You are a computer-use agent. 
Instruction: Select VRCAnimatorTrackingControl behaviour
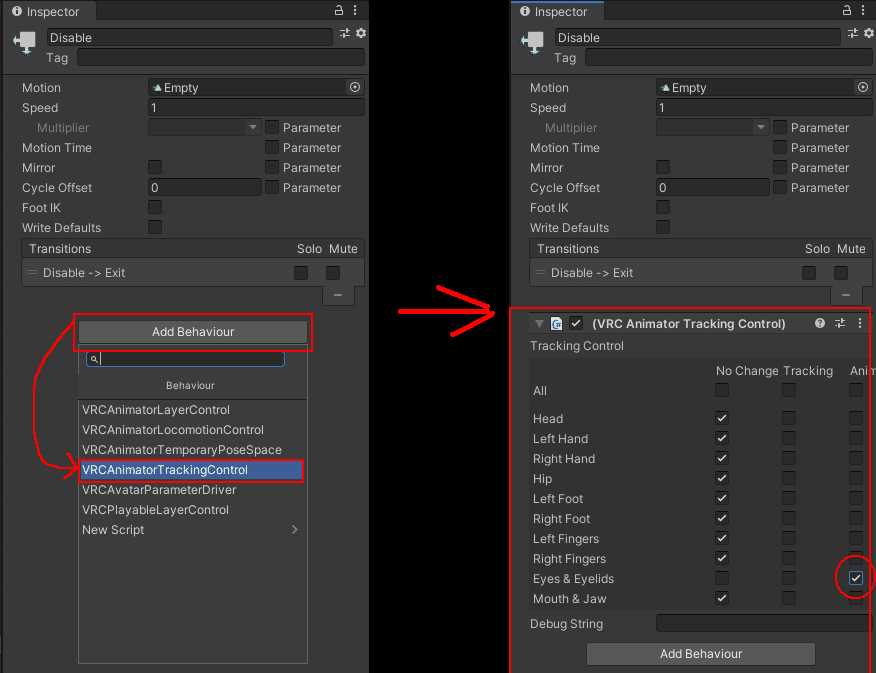[192, 470]
